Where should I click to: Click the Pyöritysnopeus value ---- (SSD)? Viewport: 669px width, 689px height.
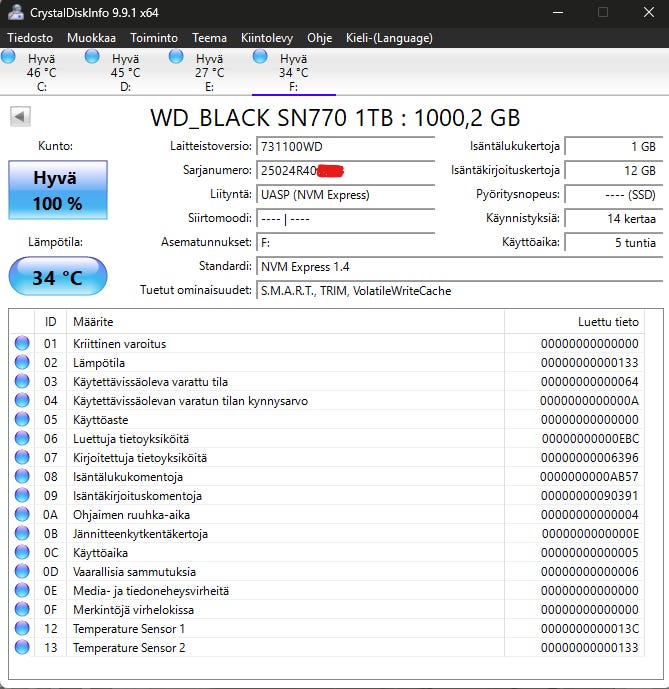[x=614, y=195]
